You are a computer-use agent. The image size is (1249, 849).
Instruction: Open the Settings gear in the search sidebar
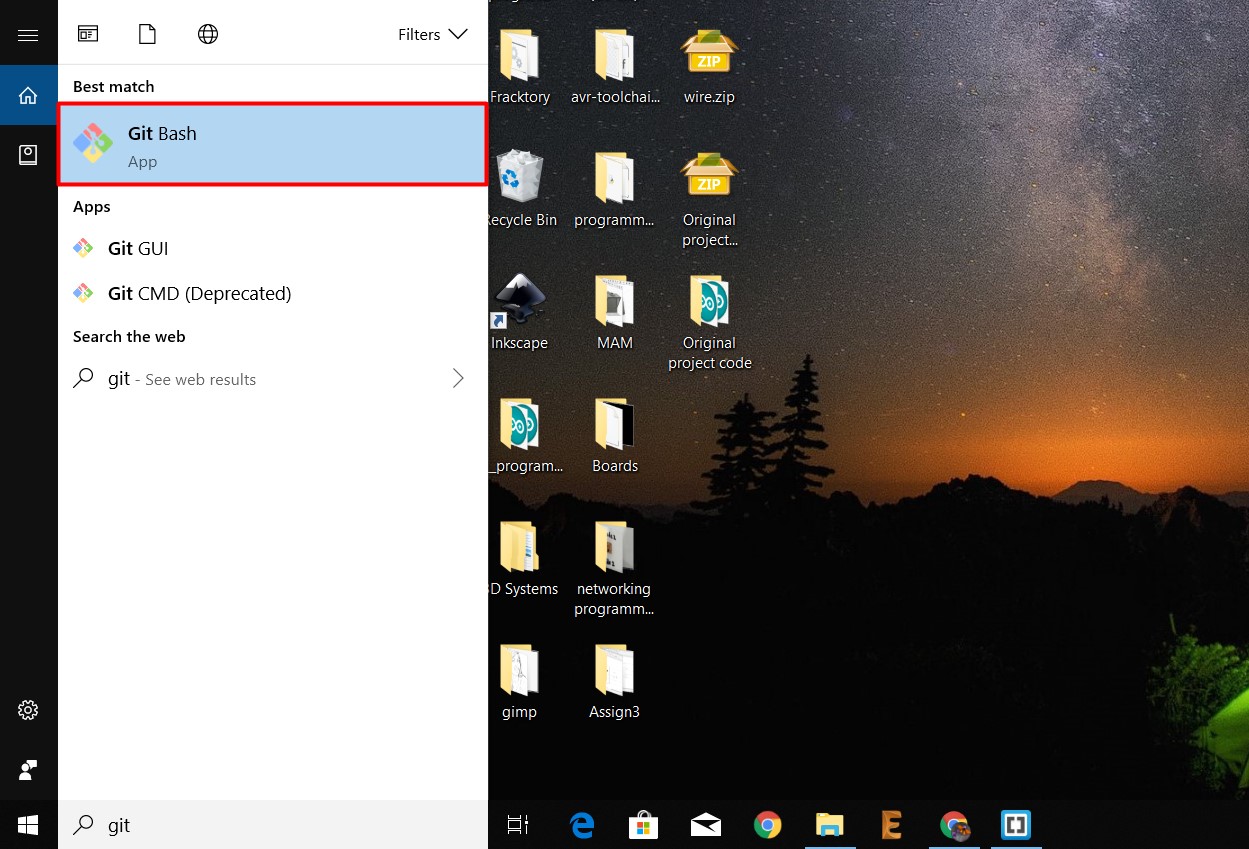[28, 710]
